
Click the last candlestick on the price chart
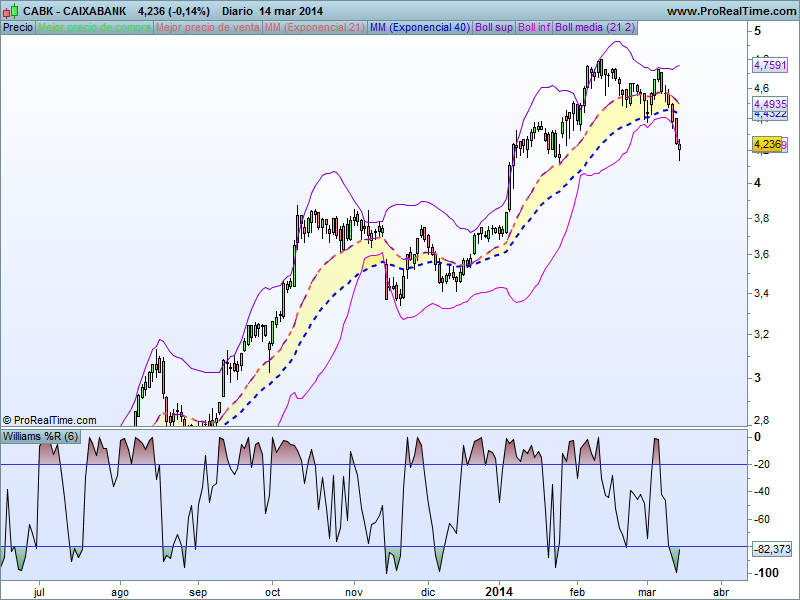pyautogui.click(x=680, y=150)
